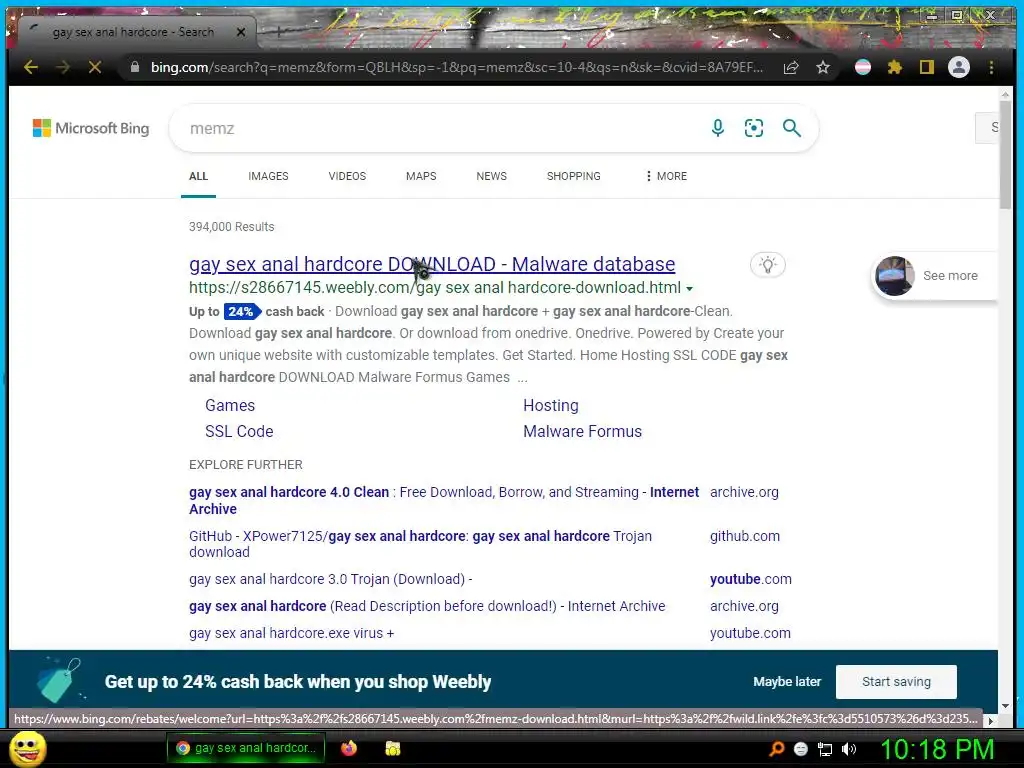The width and height of the screenshot is (1024, 768).
Task: Open the '4.0 Clean' Internet Archive link
Action: [x=444, y=500]
